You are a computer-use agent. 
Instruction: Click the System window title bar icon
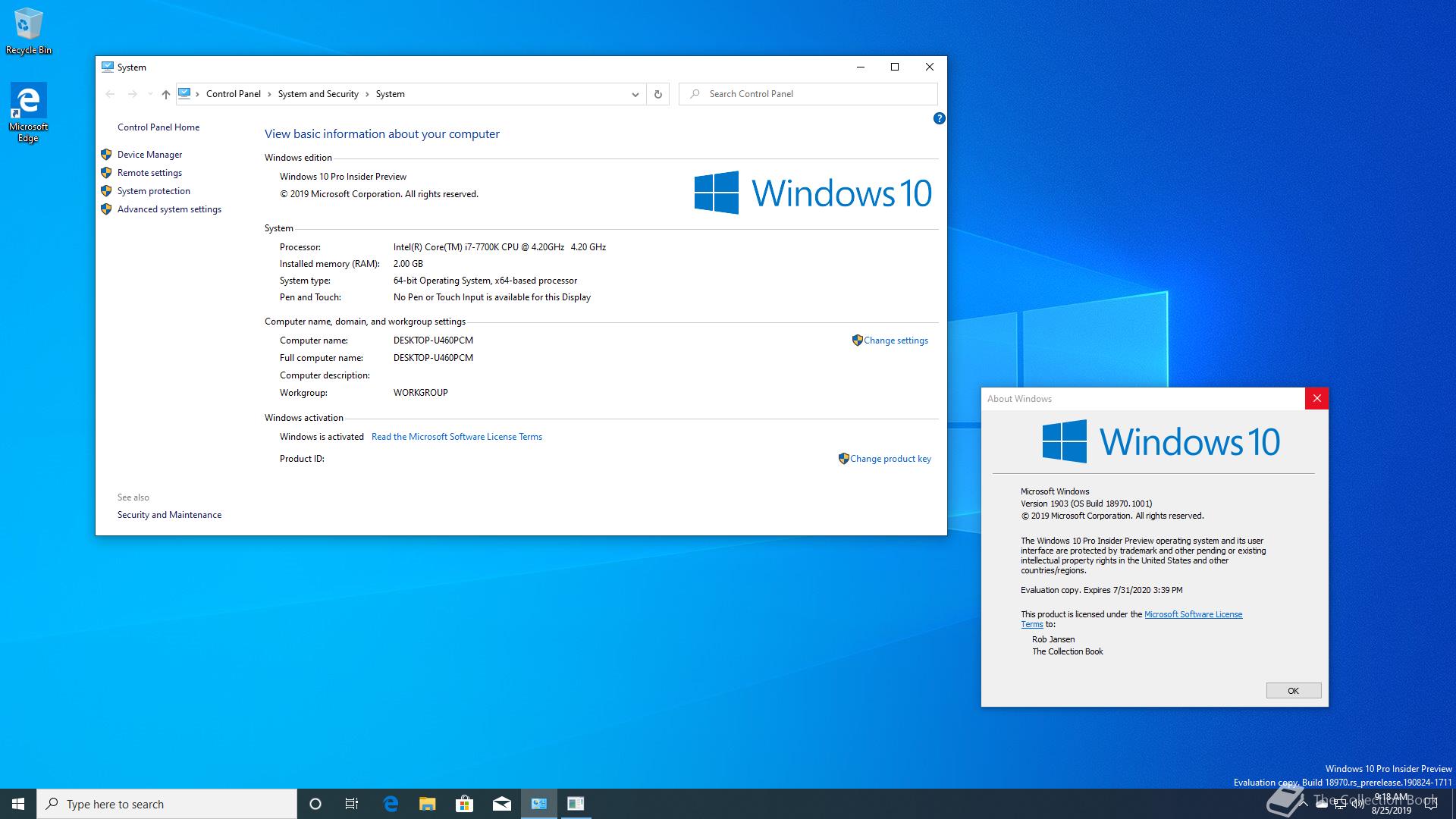pyautogui.click(x=108, y=67)
